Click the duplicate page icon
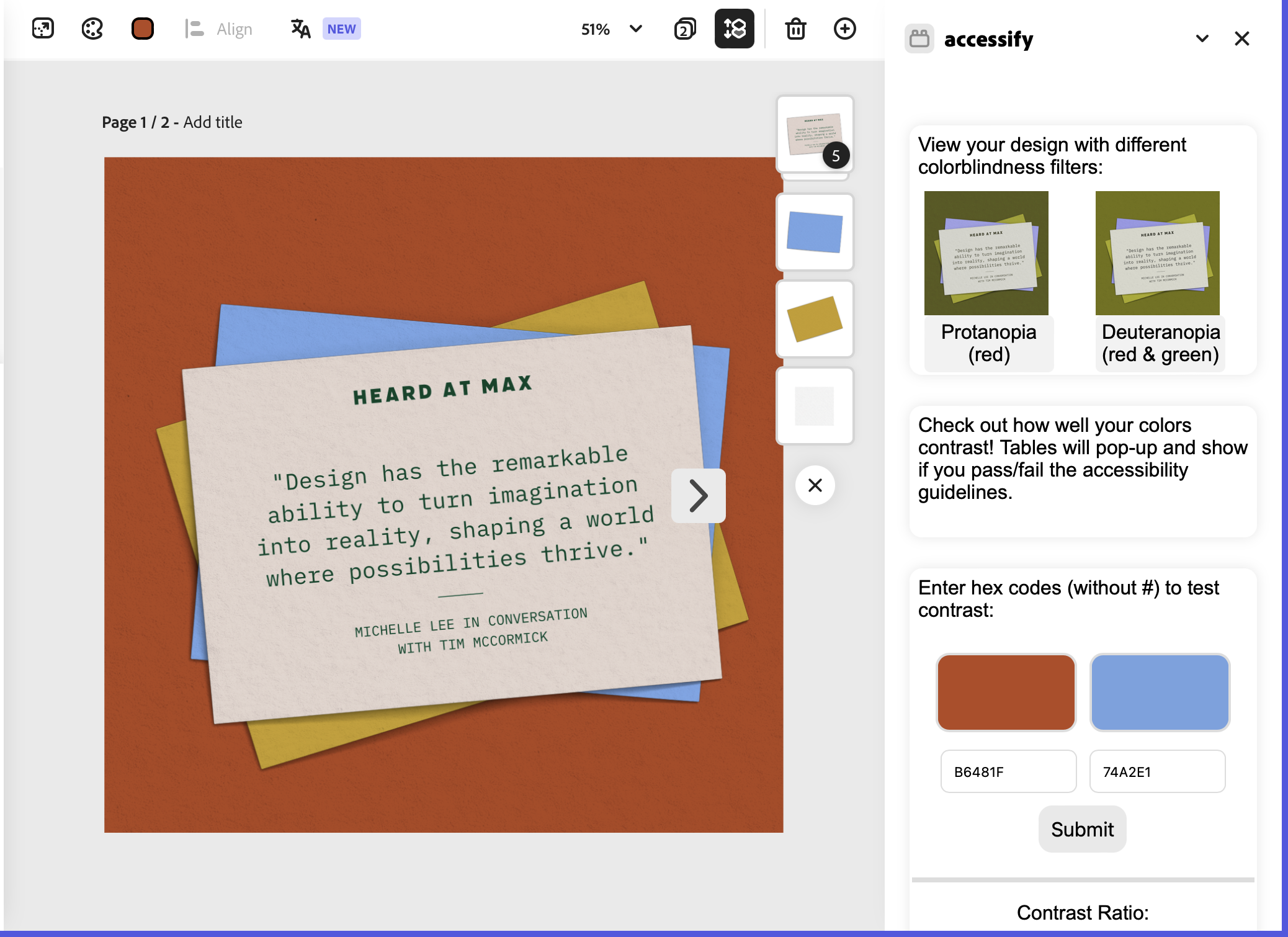The image size is (1288, 937). 685,29
